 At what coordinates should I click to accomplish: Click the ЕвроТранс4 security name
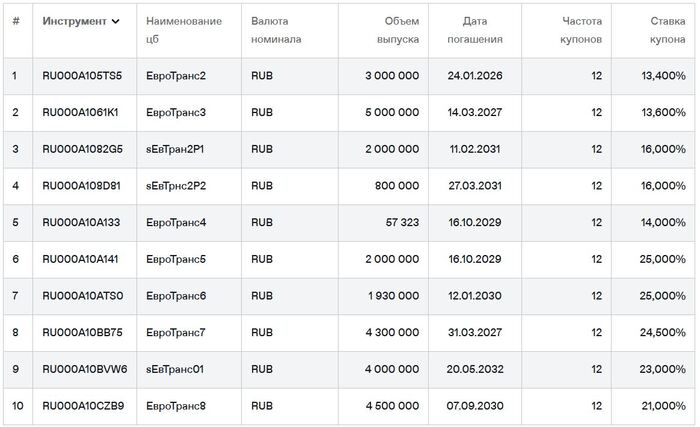pos(176,222)
